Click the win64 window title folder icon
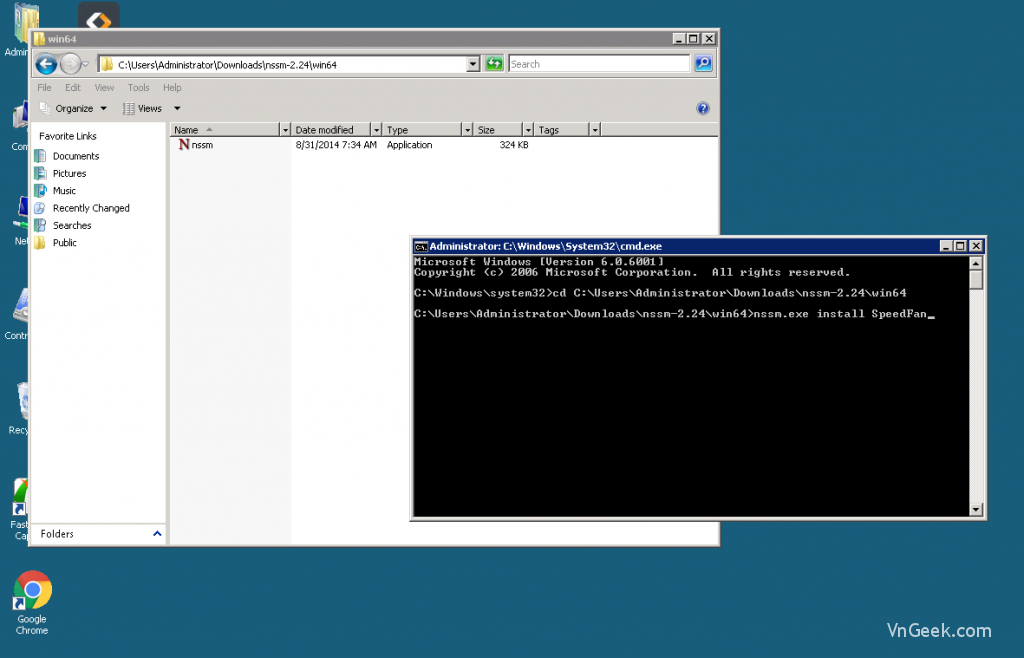This screenshot has height=658, width=1024. [x=39, y=39]
